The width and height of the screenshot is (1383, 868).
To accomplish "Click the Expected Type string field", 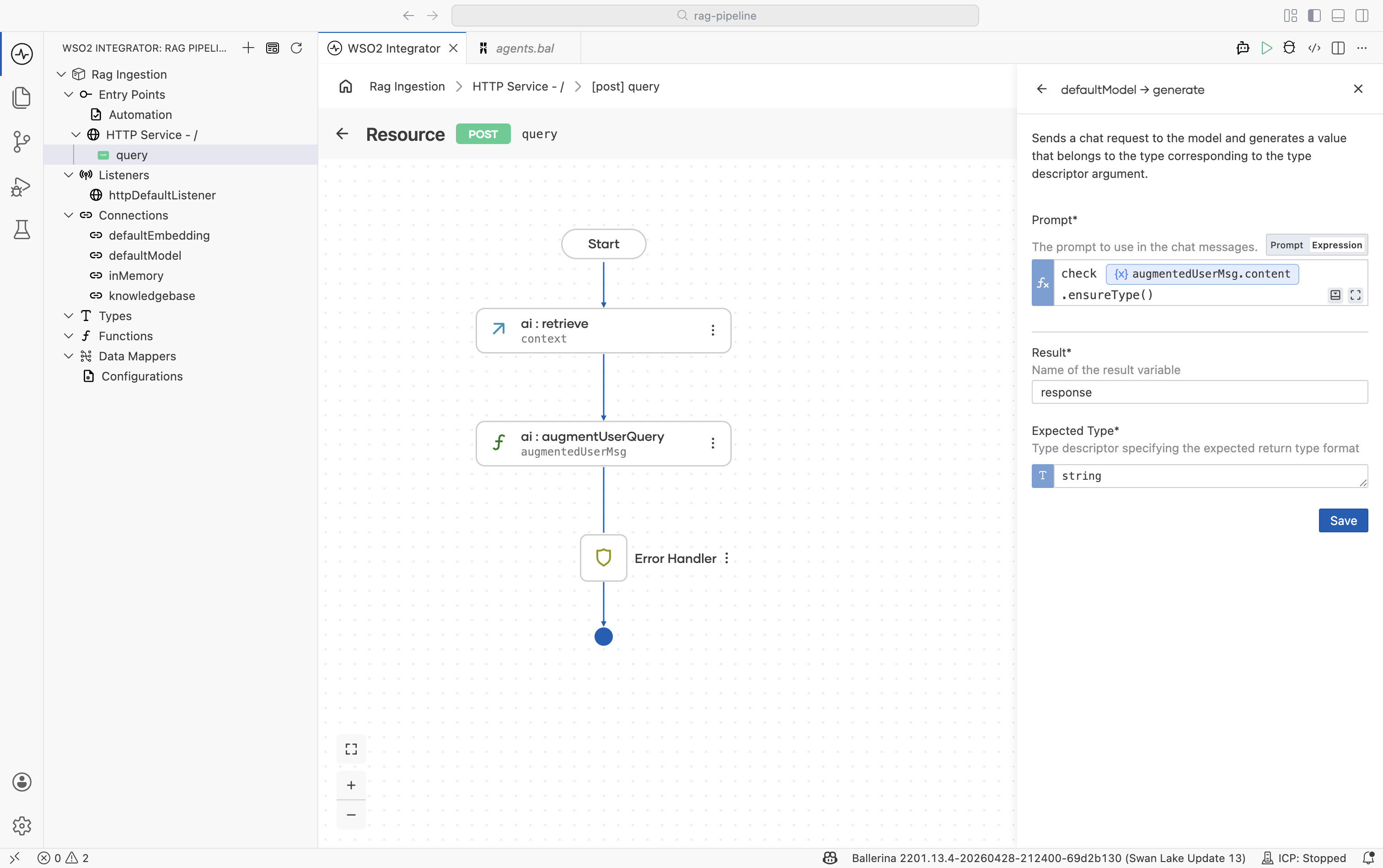I will [x=1210, y=476].
